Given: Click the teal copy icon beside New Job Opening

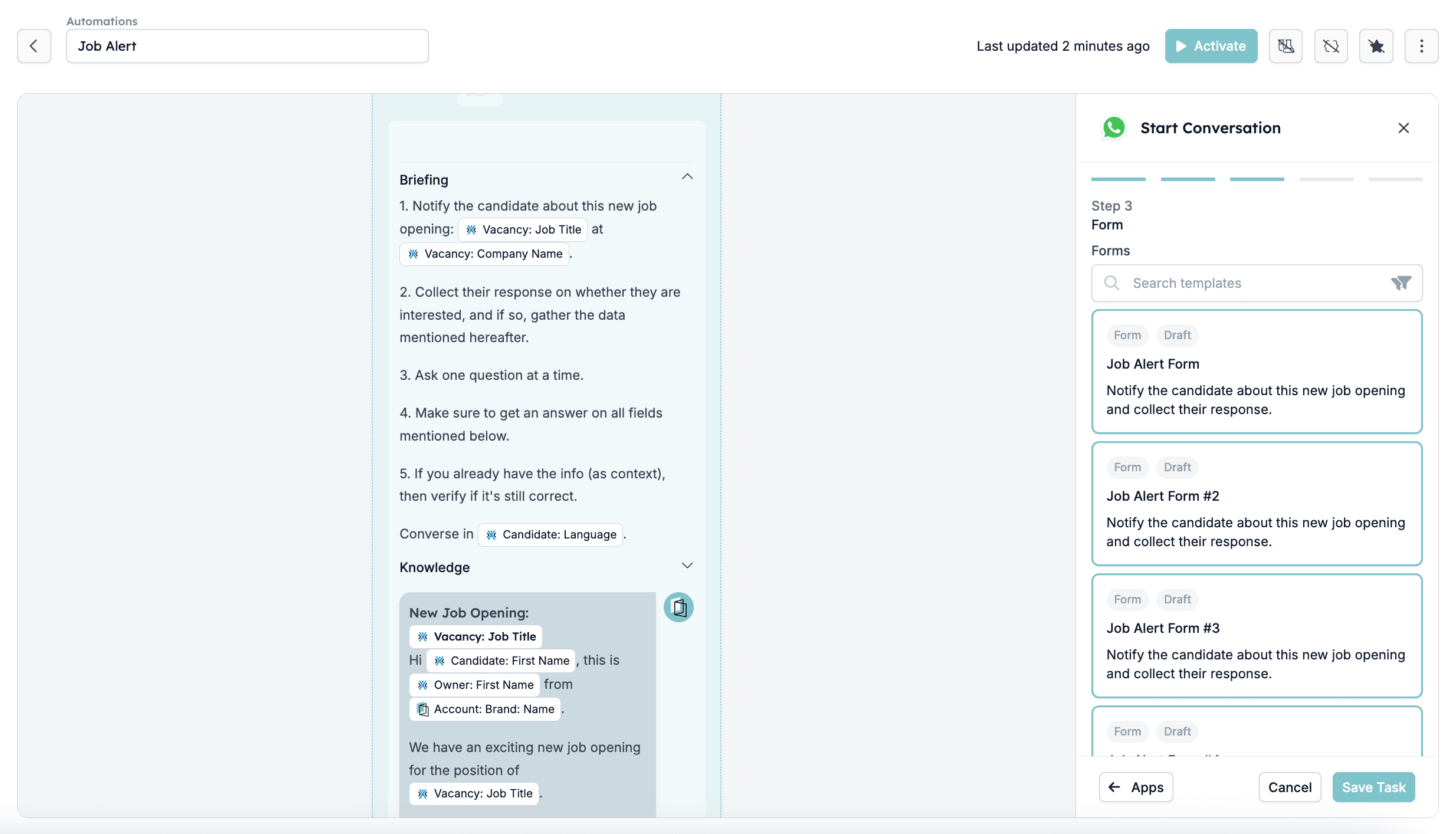Looking at the screenshot, I should click(678, 607).
